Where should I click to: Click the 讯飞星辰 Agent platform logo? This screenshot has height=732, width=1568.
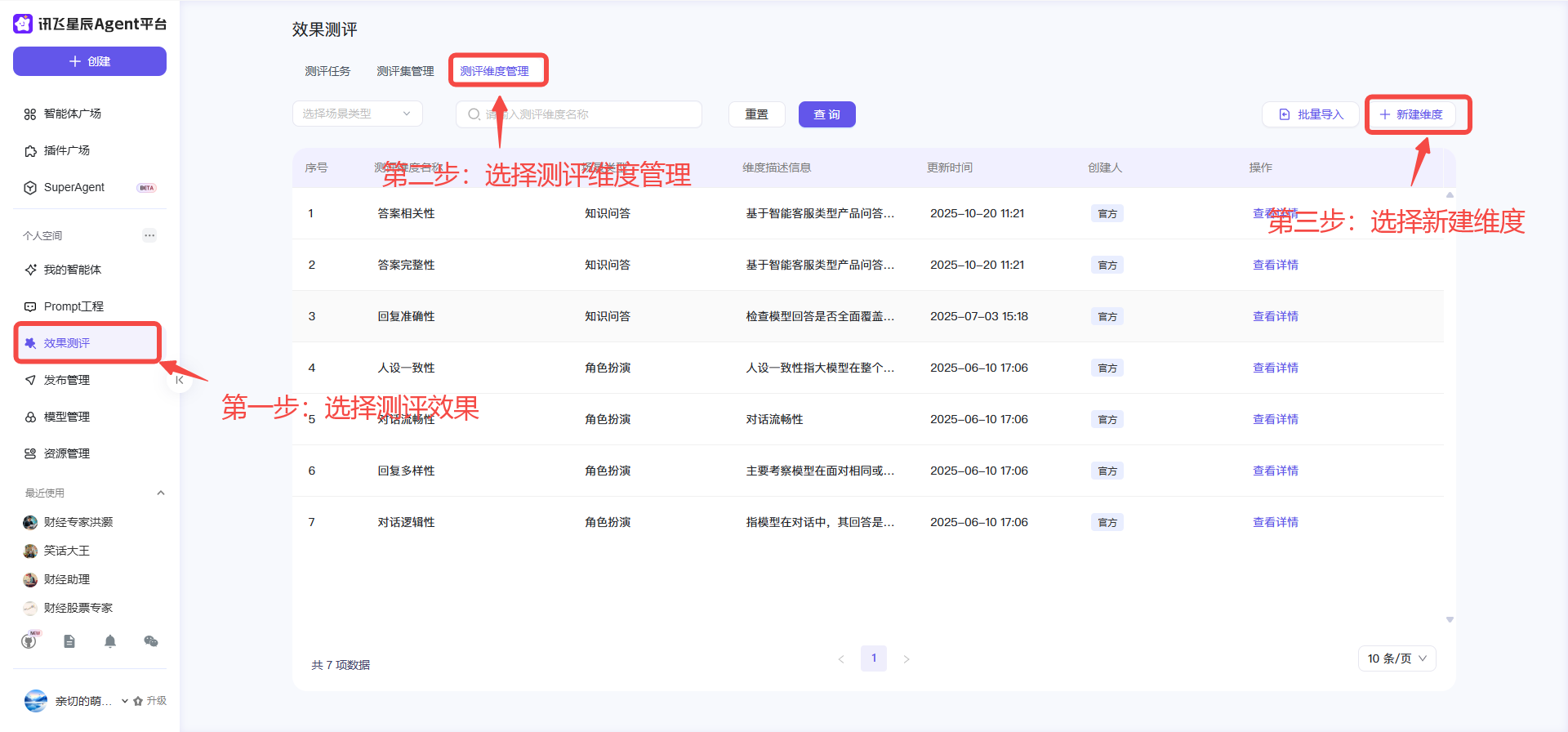tap(23, 24)
